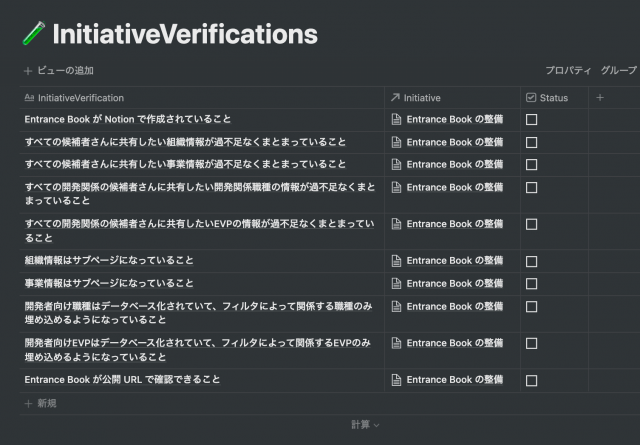
Task: Click the plus icon beside 新規
Action: click(28, 404)
